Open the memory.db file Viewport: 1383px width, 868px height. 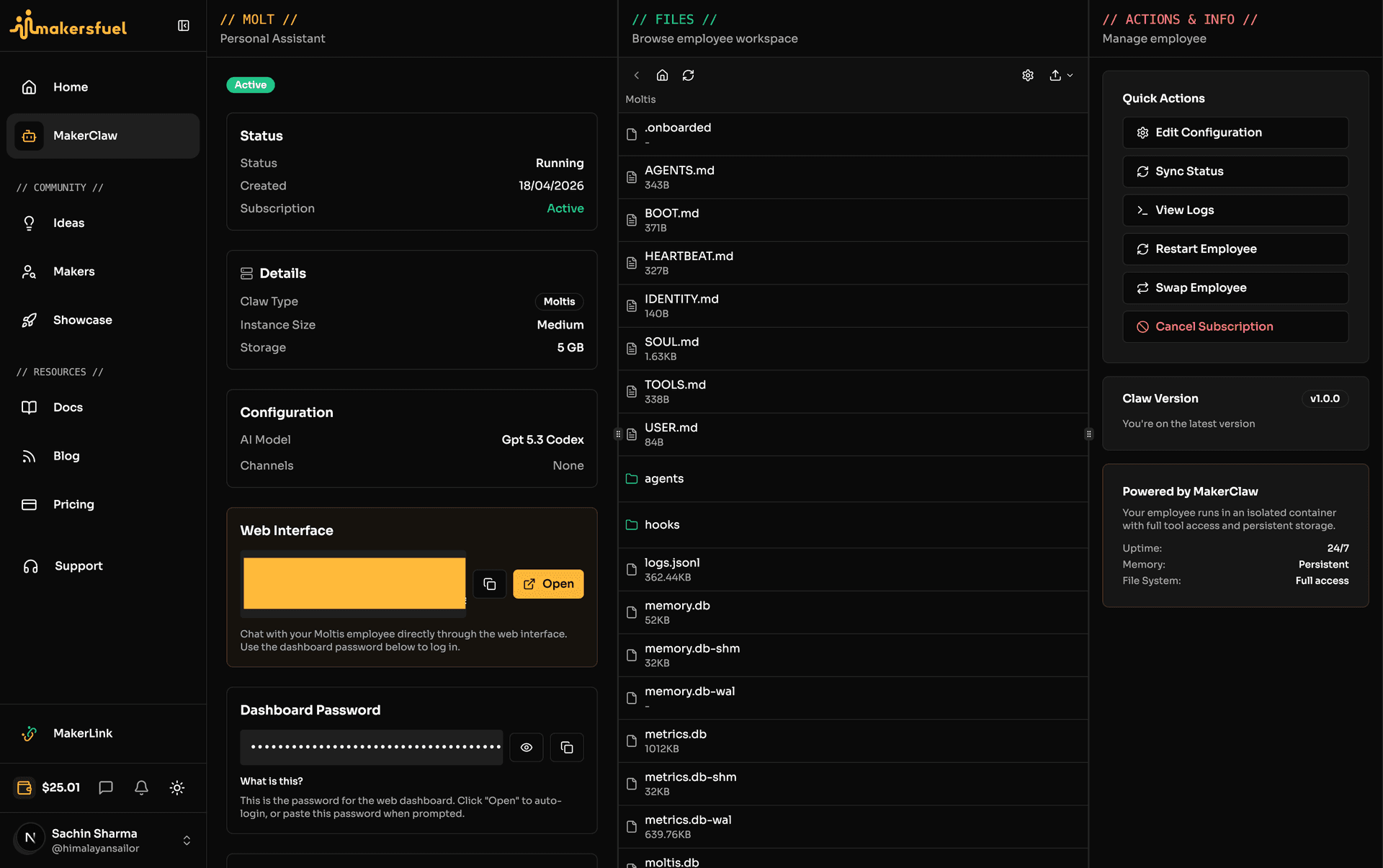pos(853,612)
